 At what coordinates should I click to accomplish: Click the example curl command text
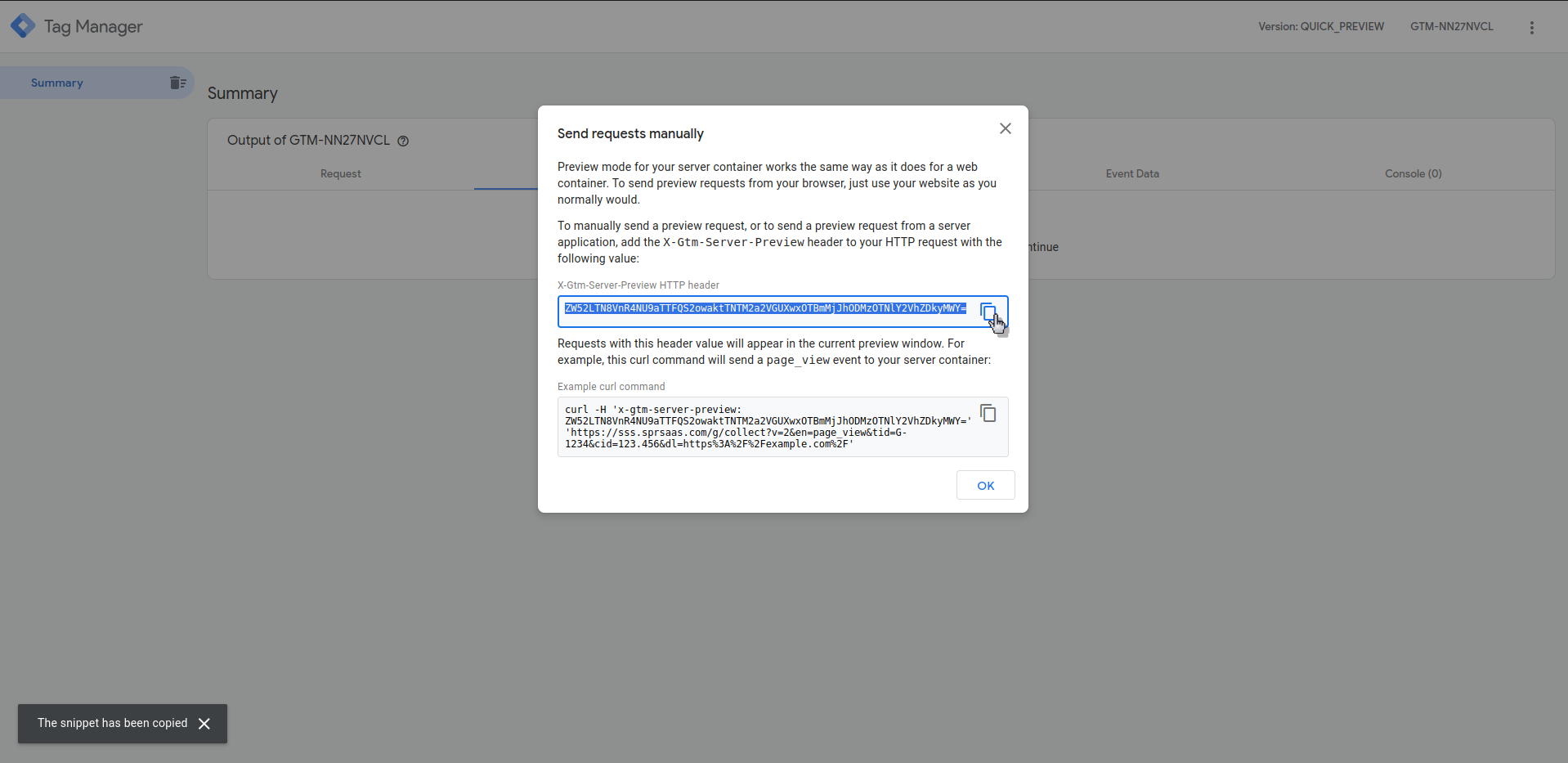[x=768, y=427]
